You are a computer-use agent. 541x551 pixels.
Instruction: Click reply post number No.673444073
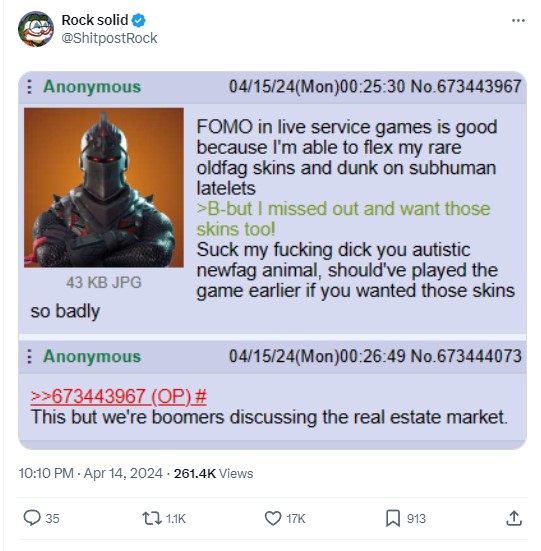pyautogui.click(x=466, y=356)
